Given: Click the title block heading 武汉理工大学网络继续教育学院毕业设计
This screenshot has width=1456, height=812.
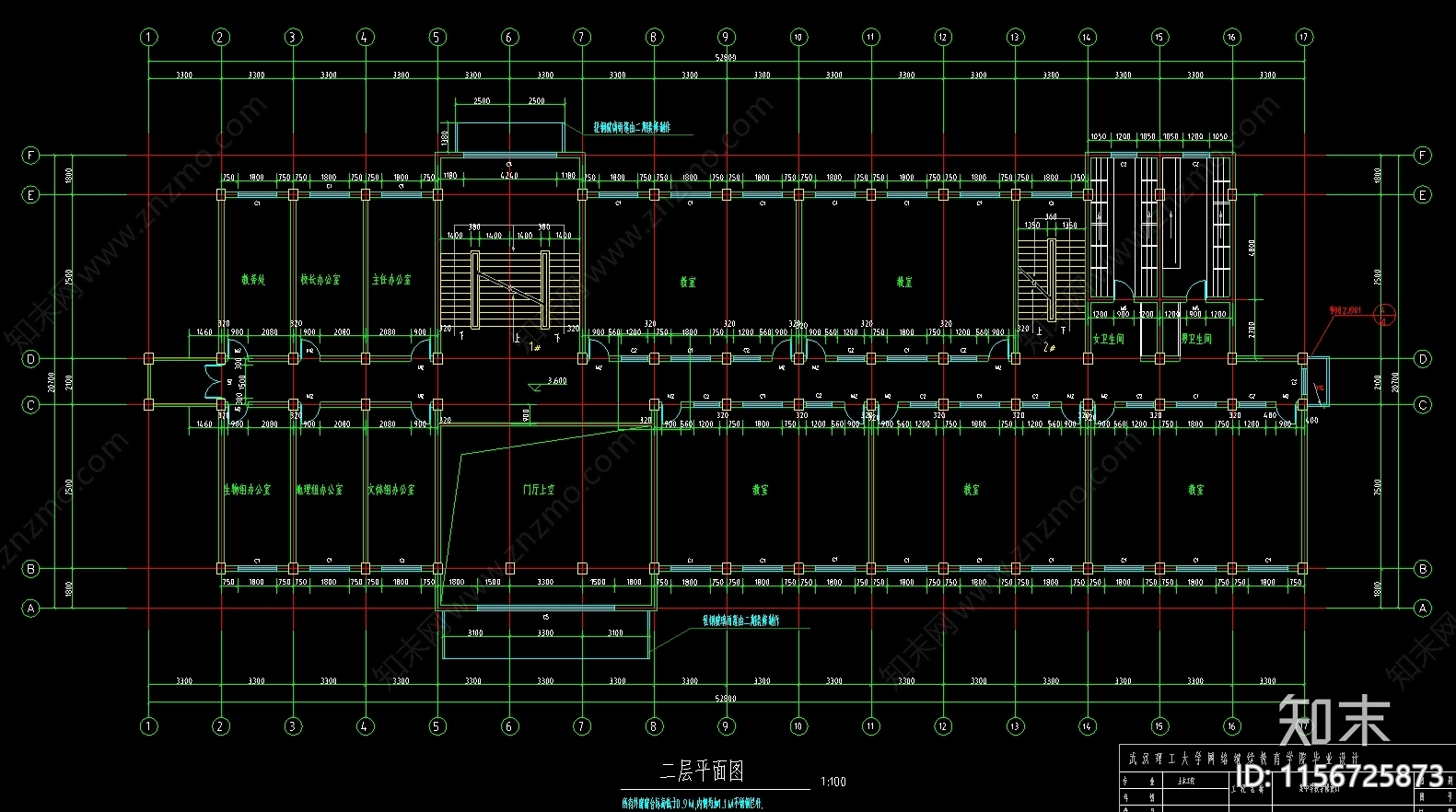Looking at the screenshot, I should click(1244, 758).
